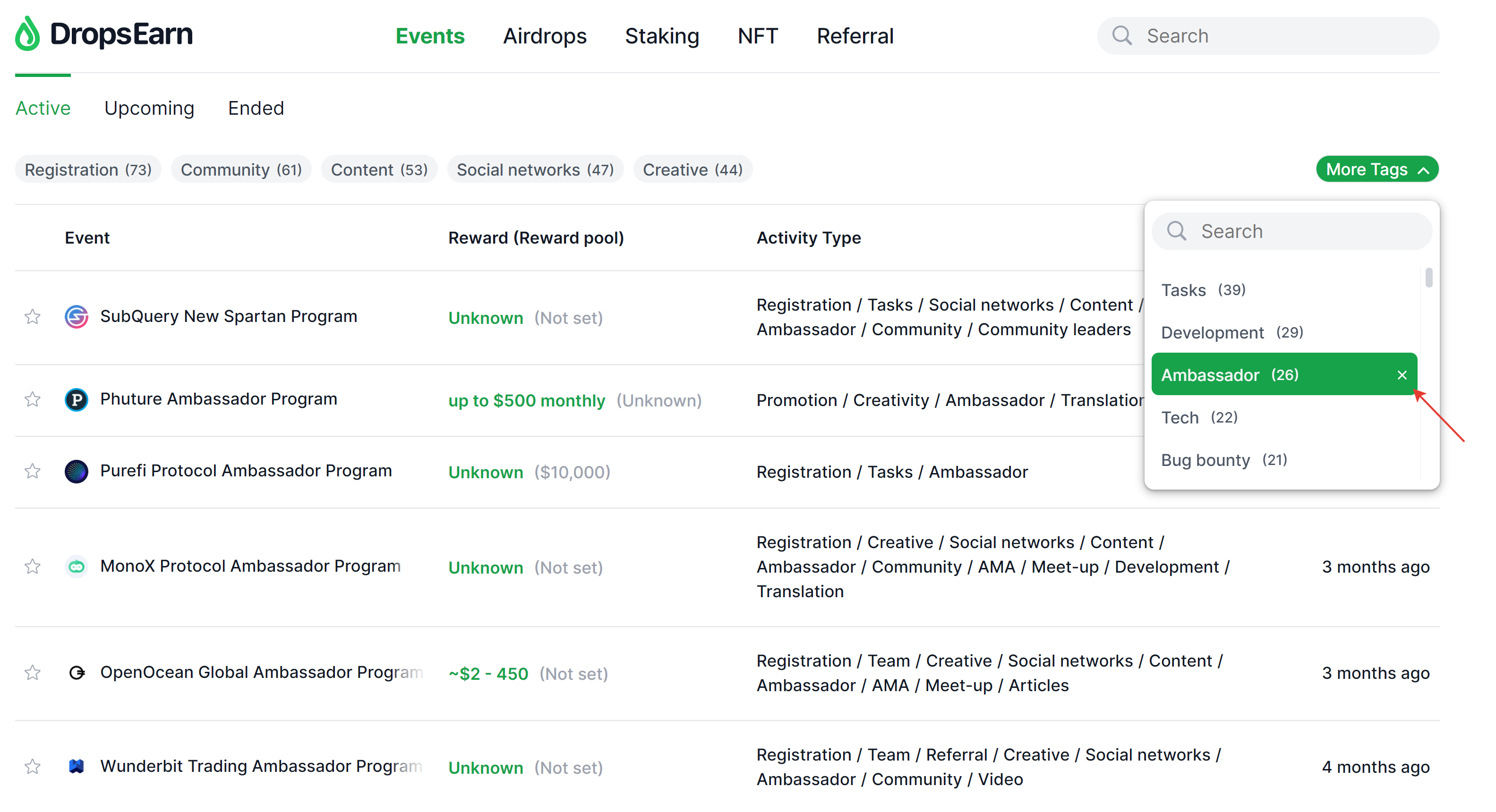Image resolution: width=1496 pixels, height=812 pixels.
Task: Open Purefi Protocol Ambassador Program link
Action: [x=246, y=471]
